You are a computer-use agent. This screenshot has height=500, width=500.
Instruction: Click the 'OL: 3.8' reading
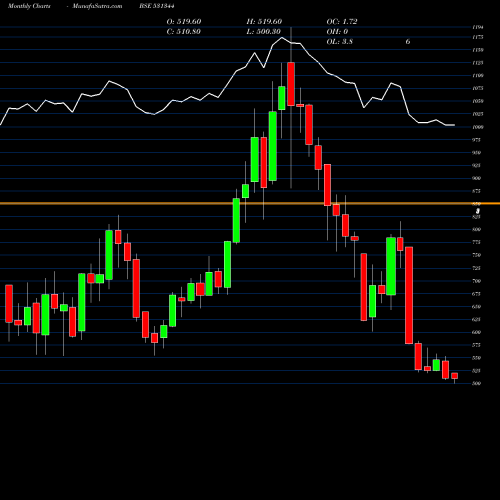point(339,42)
